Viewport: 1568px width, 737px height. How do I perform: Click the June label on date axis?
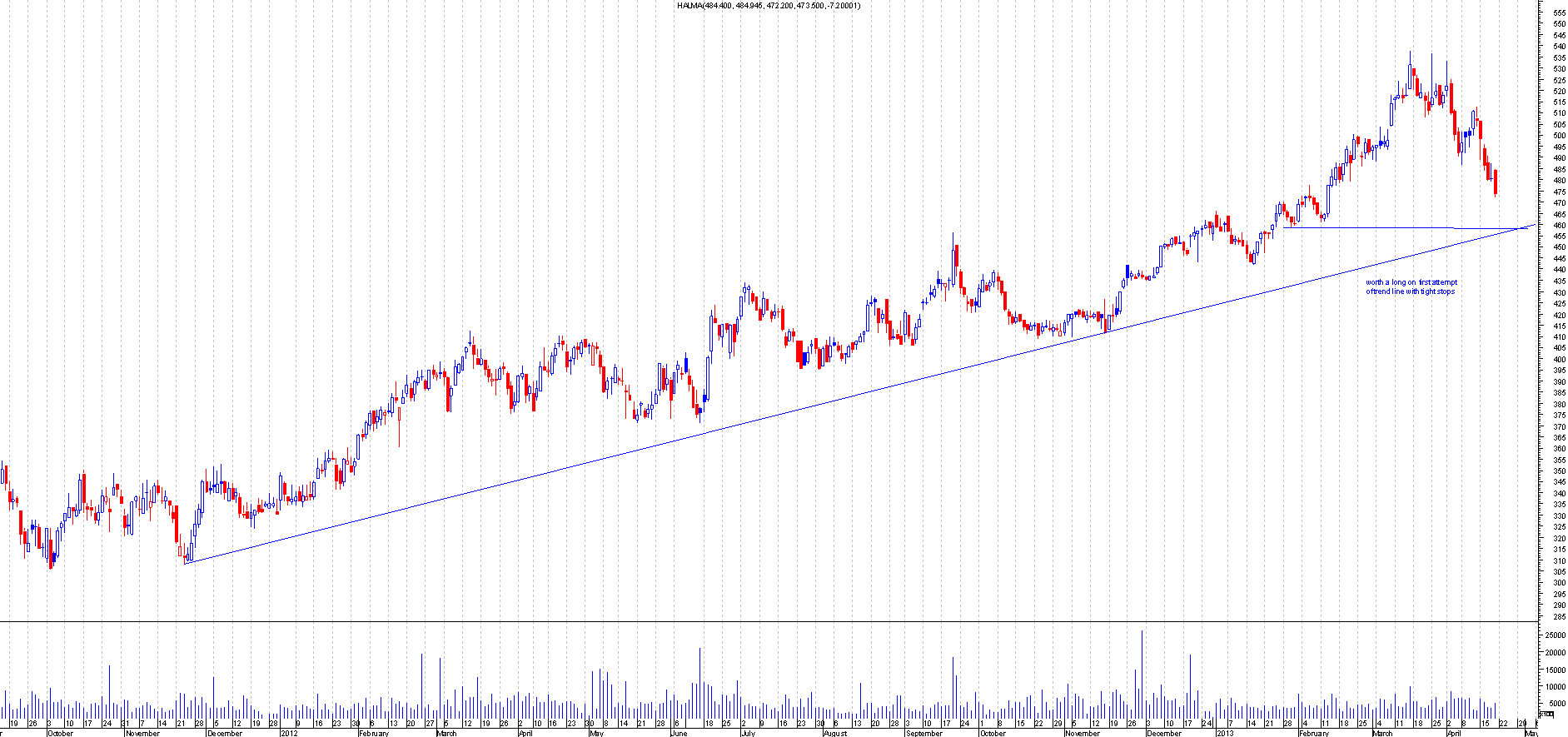(679, 734)
